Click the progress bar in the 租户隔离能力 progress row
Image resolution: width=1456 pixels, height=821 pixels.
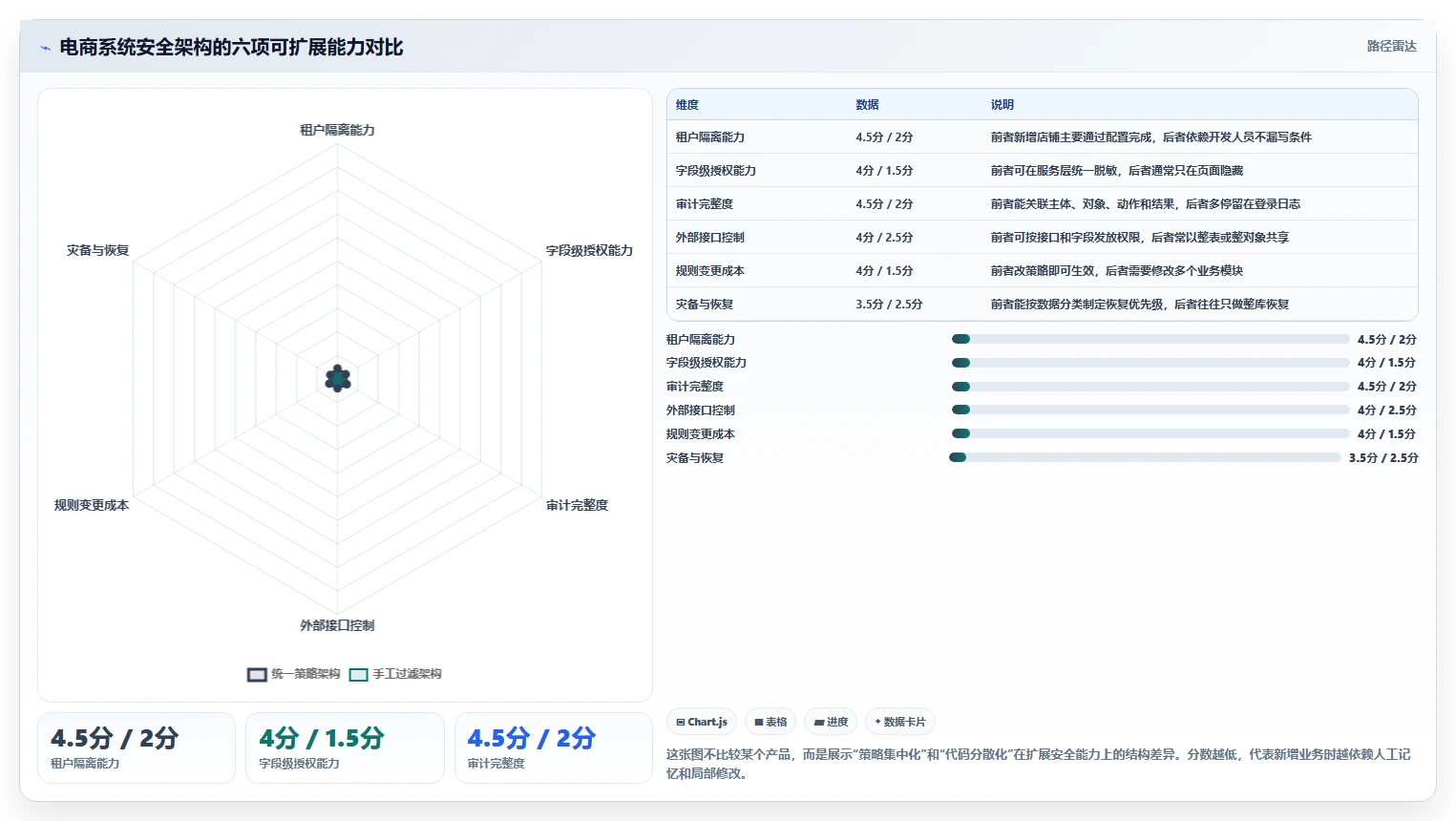[x=1150, y=339]
